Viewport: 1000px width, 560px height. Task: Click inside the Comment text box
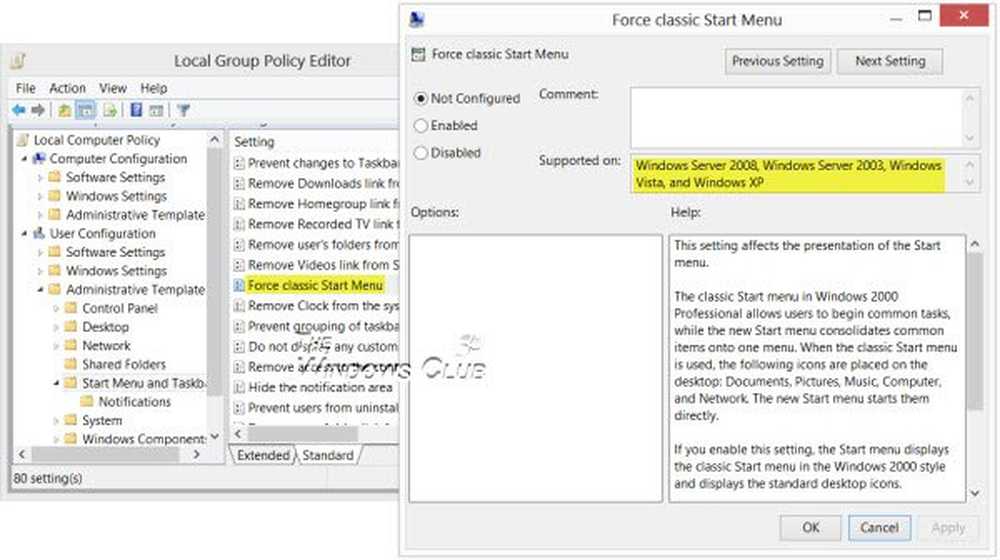click(x=797, y=118)
